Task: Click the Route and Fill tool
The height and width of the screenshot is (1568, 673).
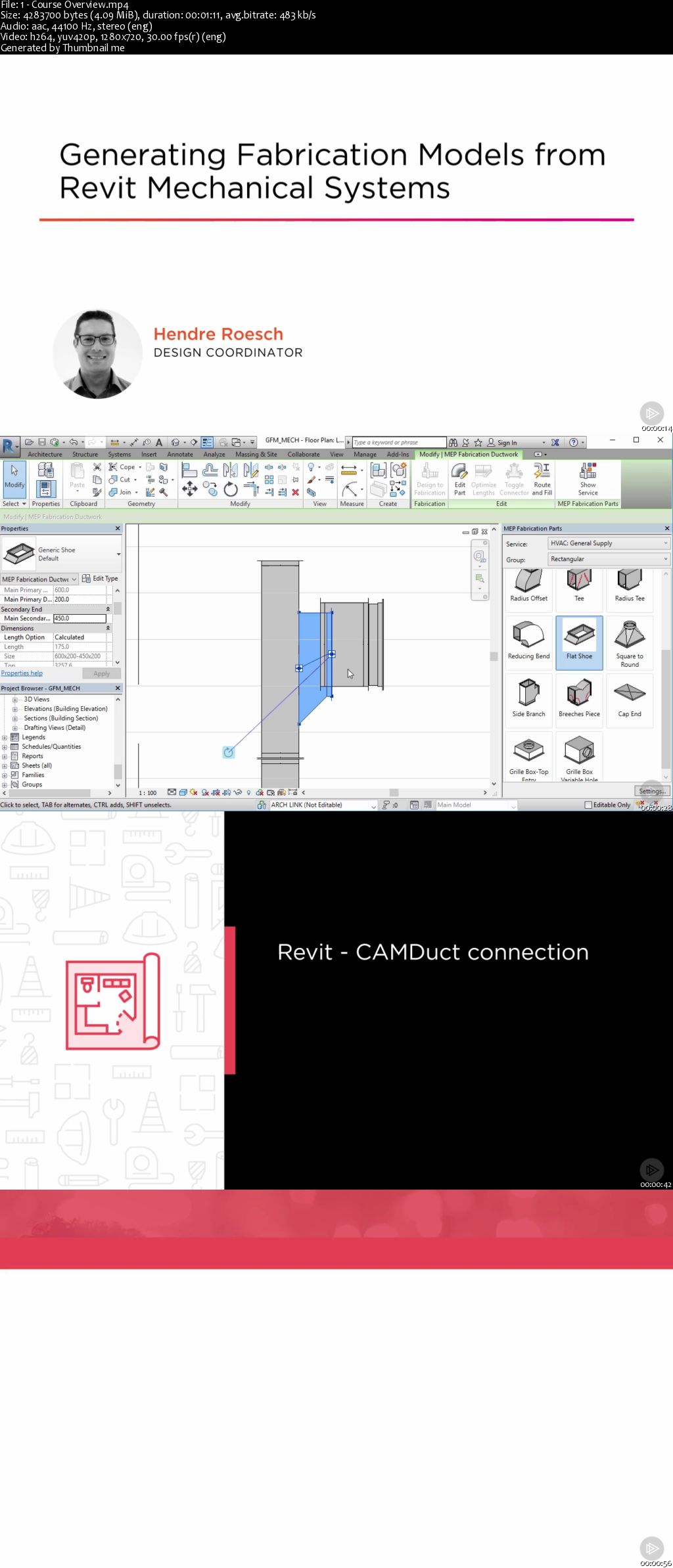Action: (x=542, y=480)
